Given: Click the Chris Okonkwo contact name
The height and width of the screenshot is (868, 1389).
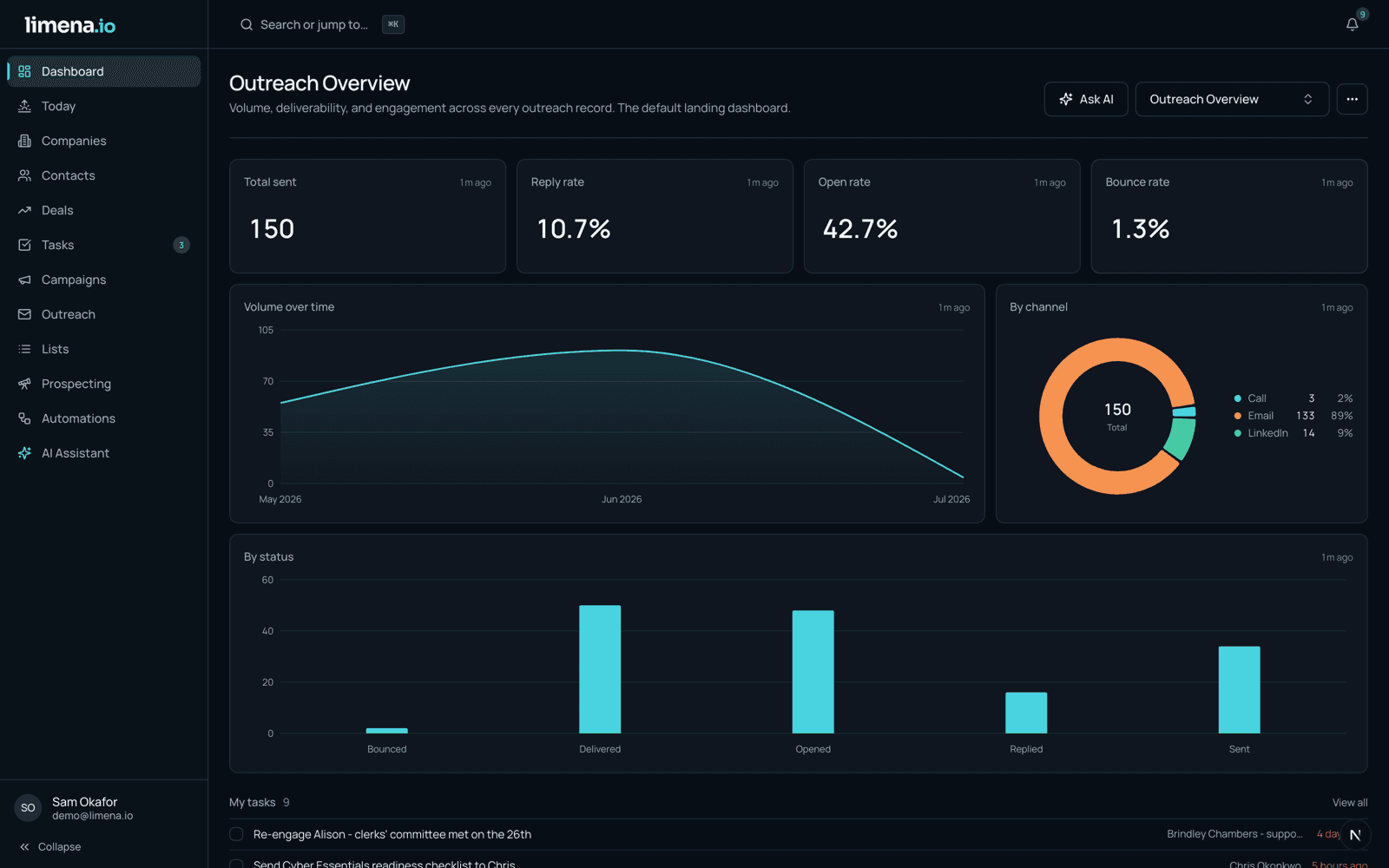Looking at the screenshot, I should tap(1265, 865).
